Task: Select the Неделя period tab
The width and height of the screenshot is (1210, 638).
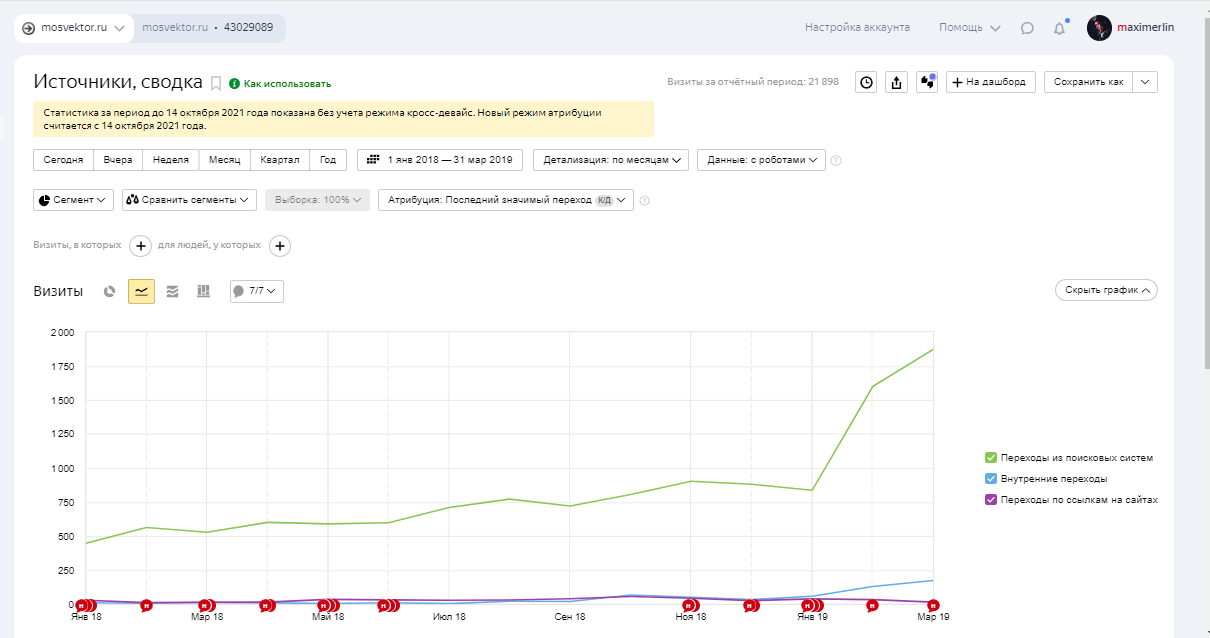Action: tap(170, 160)
